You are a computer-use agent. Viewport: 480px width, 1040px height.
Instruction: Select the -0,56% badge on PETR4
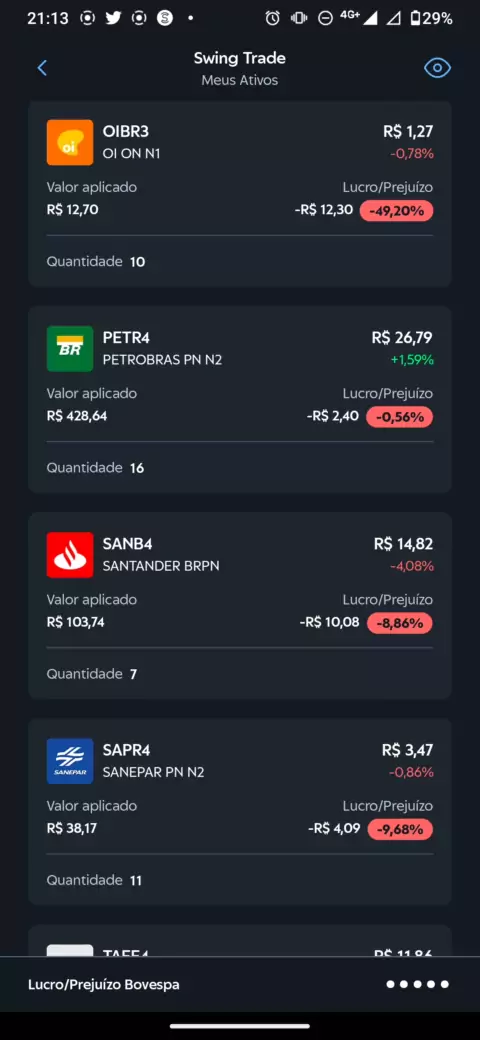(x=399, y=417)
